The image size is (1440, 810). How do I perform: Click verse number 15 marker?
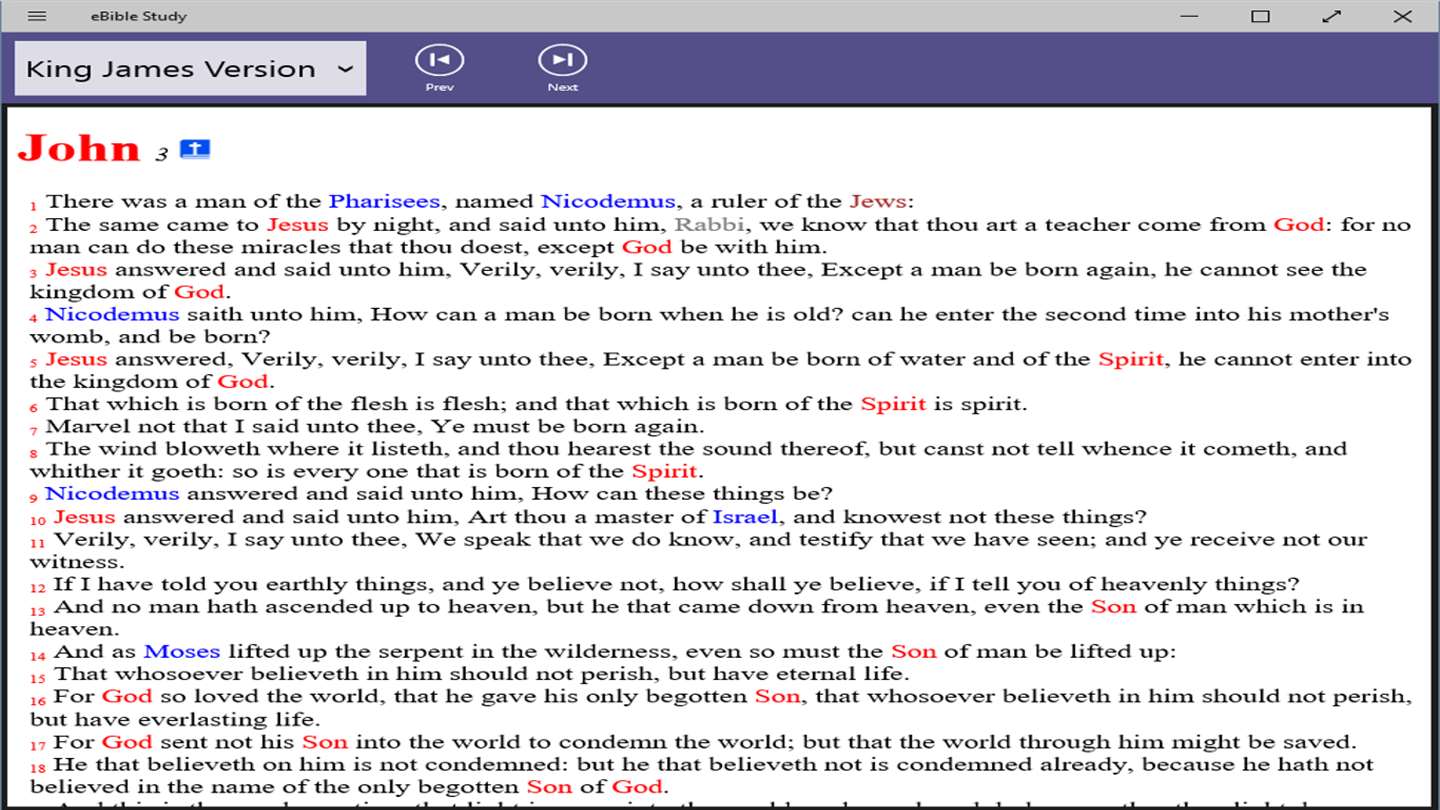pyautogui.click(x=37, y=678)
